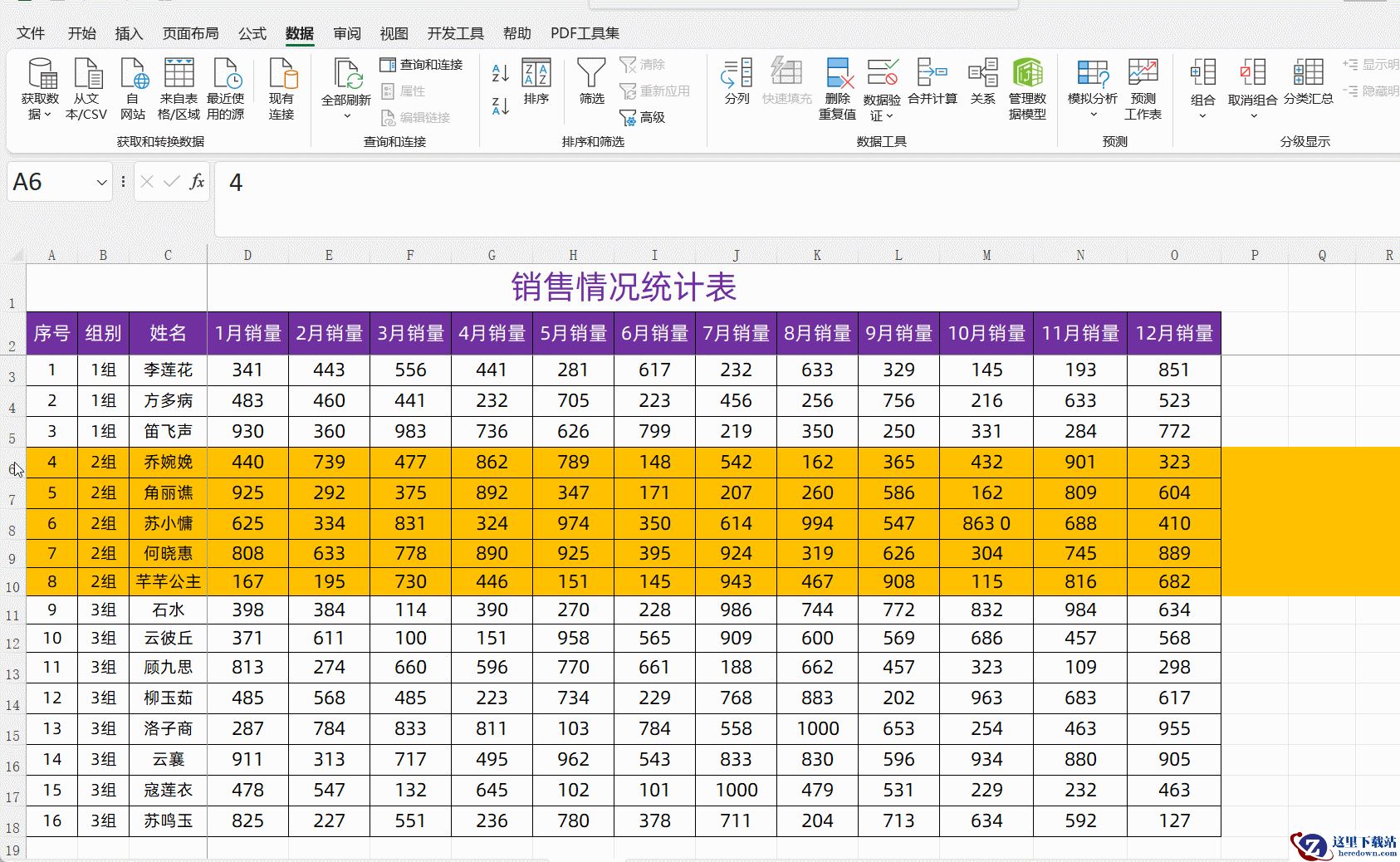The width and height of the screenshot is (1400, 862).
Task: Click 合并计算 consolidate icon
Action: click(932, 73)
